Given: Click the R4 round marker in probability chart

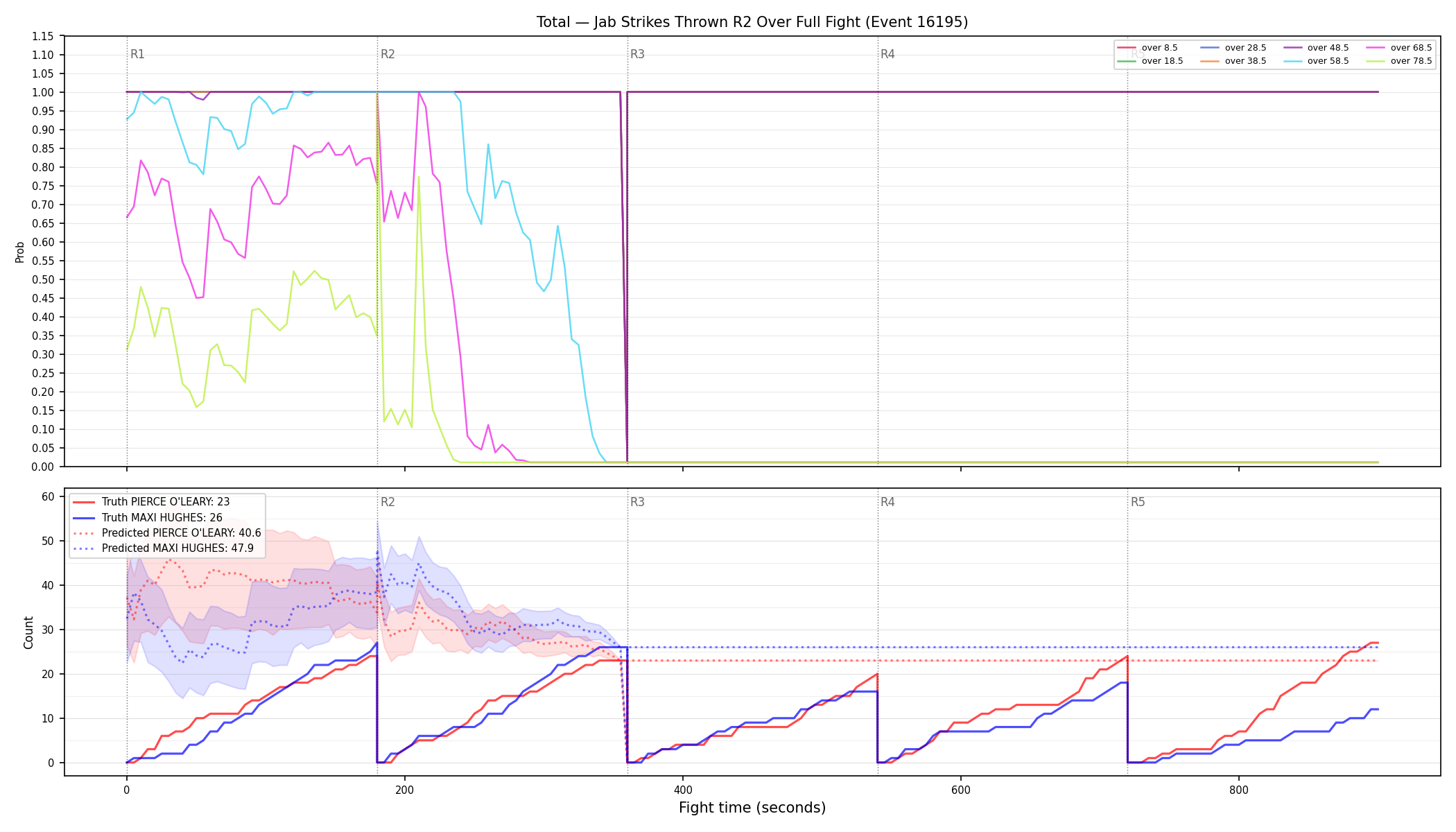Looking at the screenshot, I should click(x=887, y=54).
